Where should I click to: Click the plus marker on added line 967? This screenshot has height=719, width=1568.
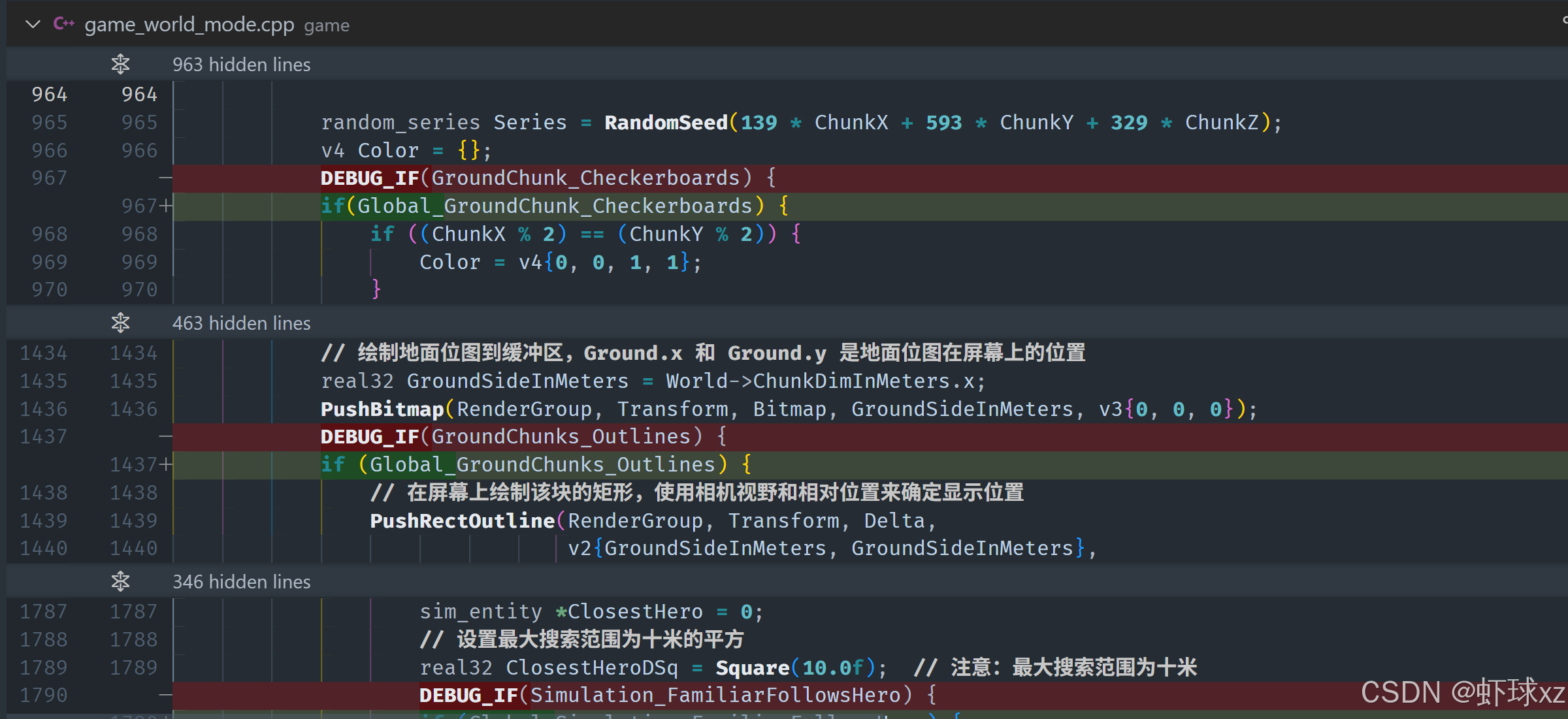165,206
